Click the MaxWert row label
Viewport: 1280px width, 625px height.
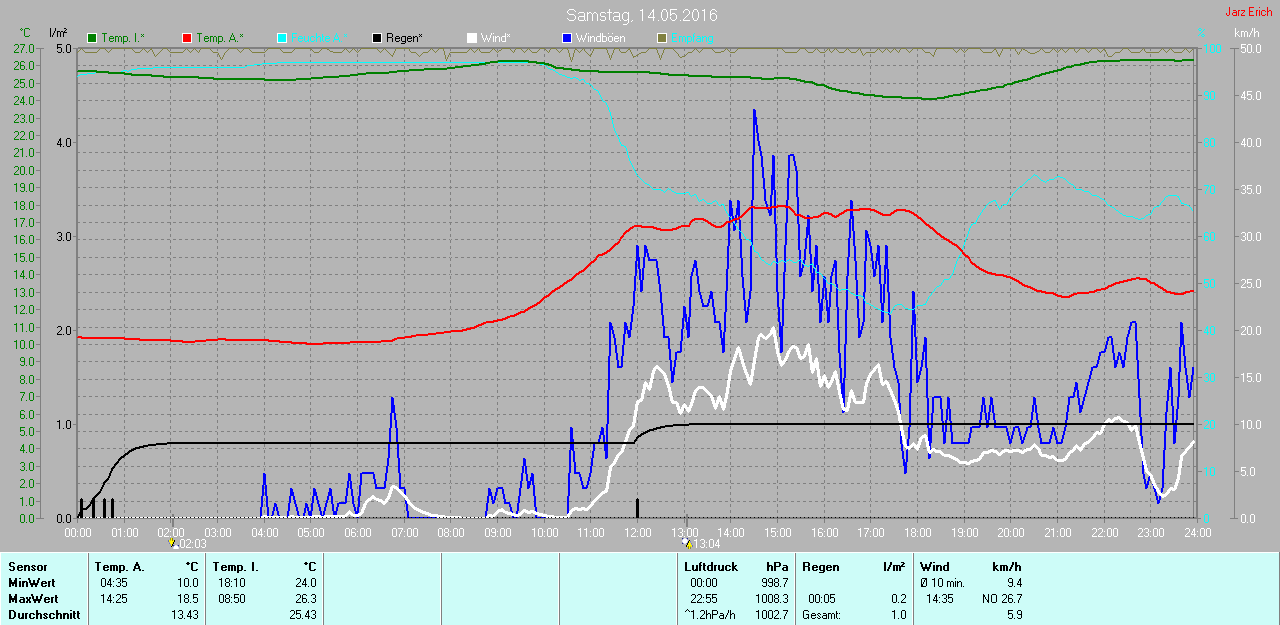coord(31,599)
